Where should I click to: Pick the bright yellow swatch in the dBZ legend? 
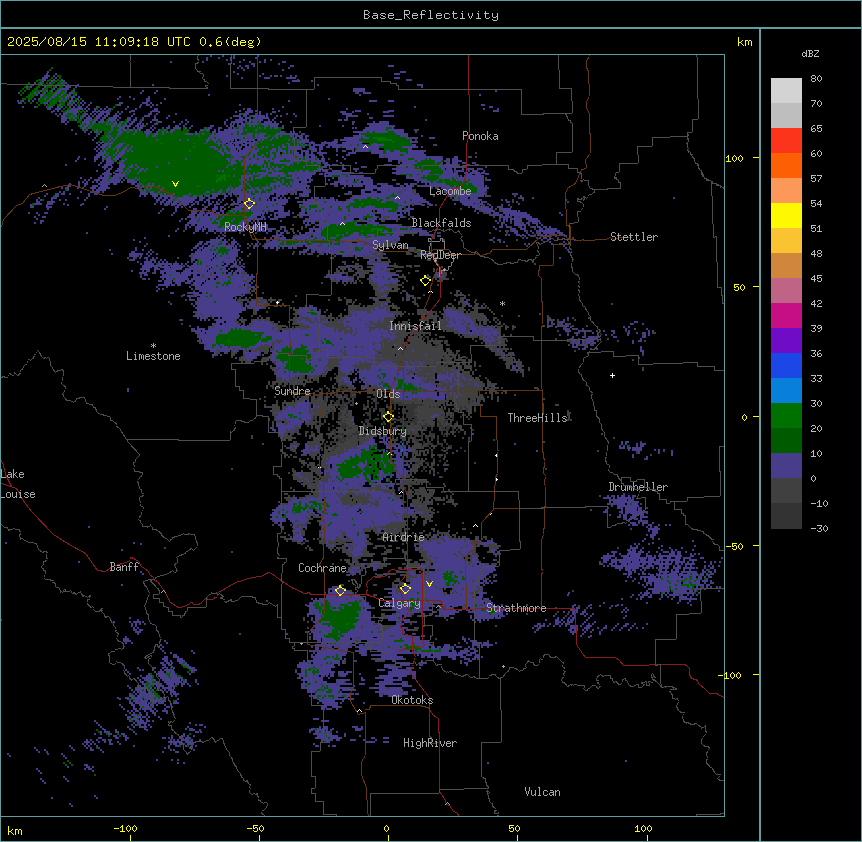coord(786,215)
